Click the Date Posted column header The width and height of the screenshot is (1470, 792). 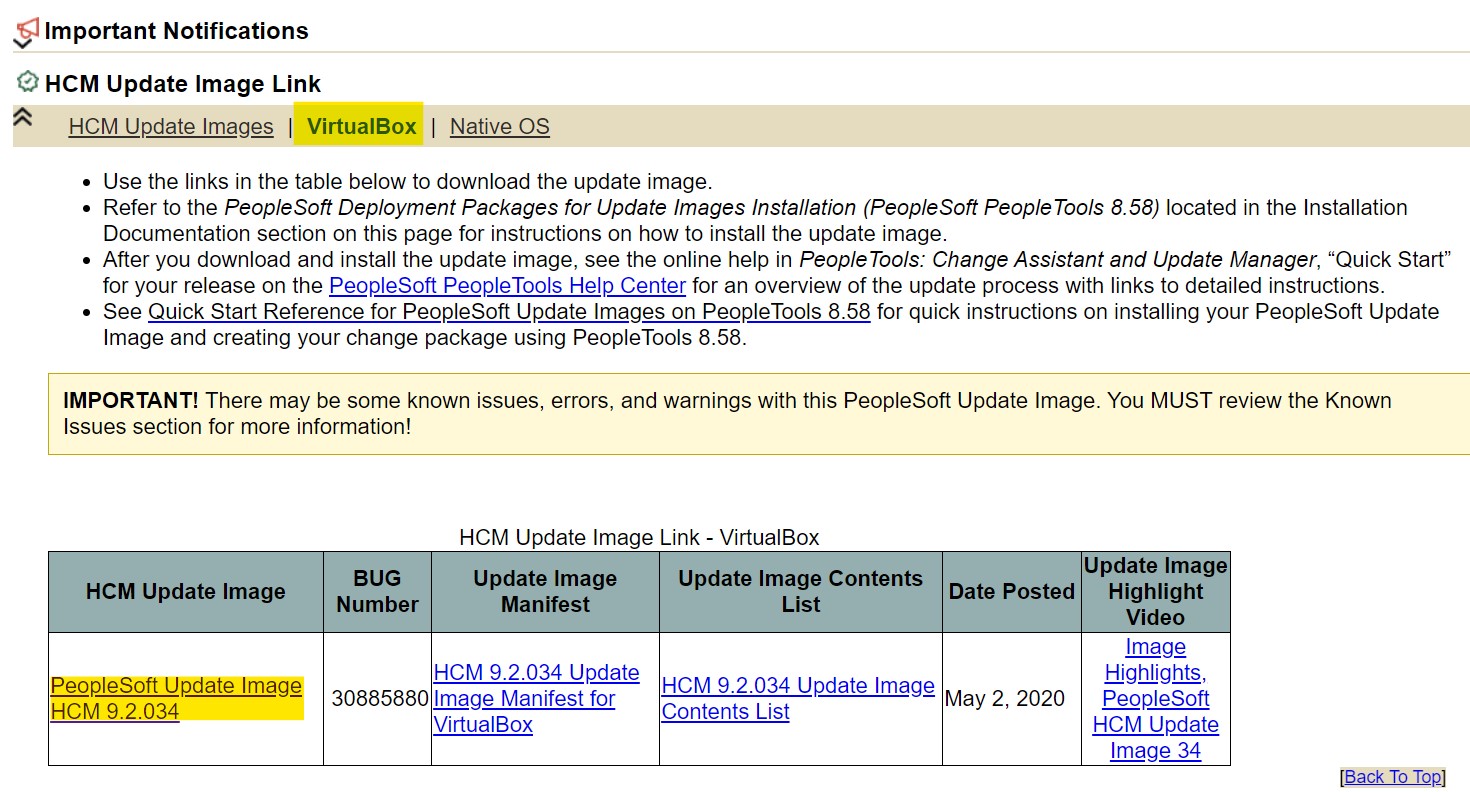coord(1011,591)
